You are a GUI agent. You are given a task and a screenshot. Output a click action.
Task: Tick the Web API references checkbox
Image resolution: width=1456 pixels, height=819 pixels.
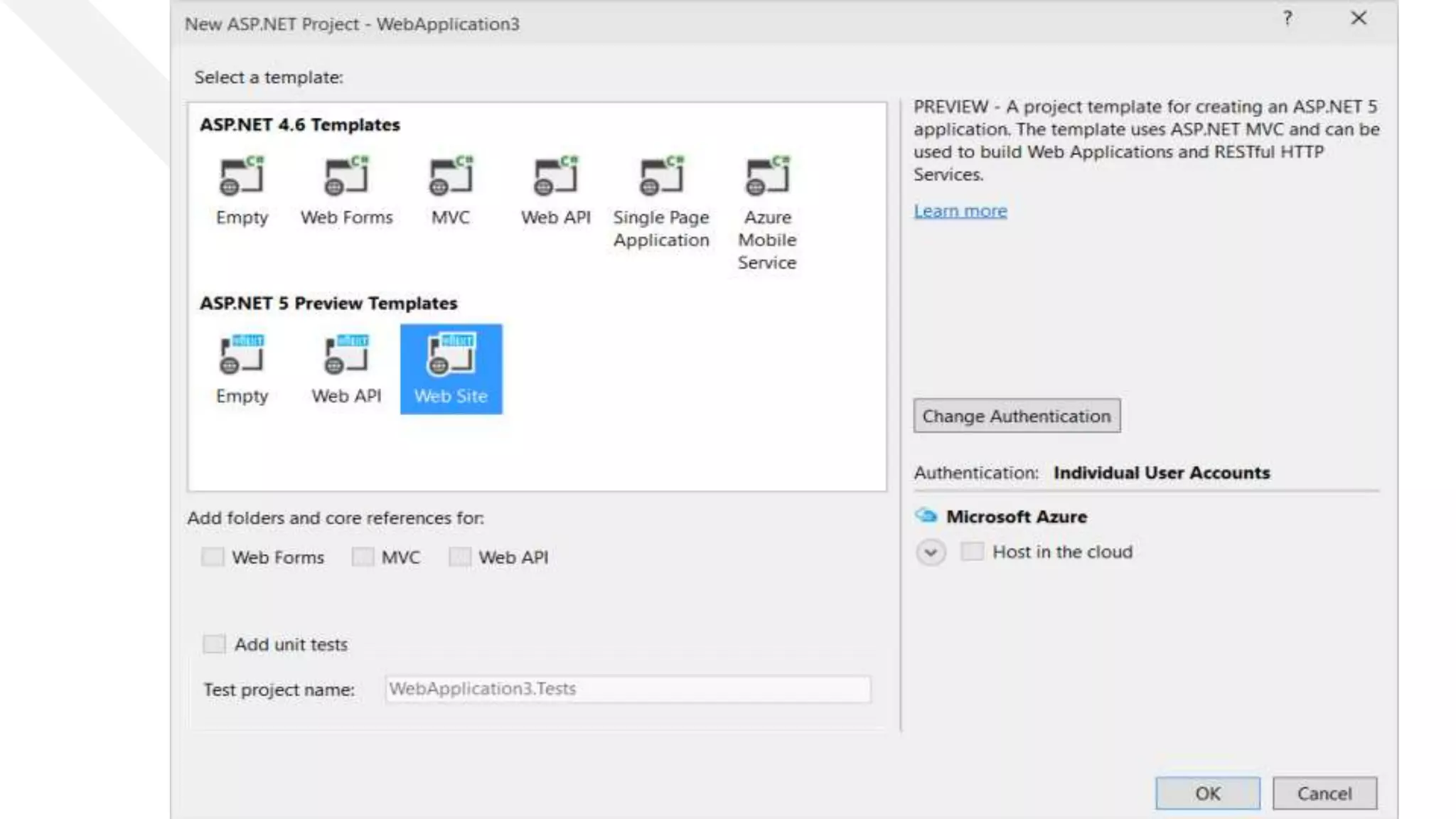(460, 557)
